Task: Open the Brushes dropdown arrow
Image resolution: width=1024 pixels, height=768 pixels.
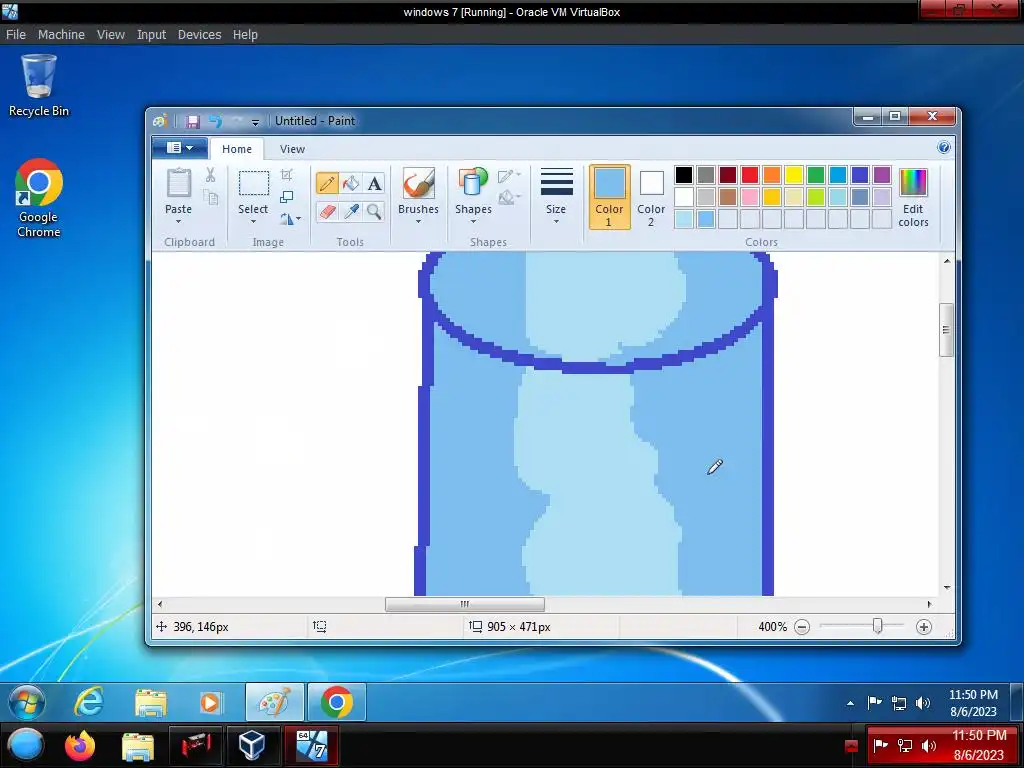Action: pos(418,221)
